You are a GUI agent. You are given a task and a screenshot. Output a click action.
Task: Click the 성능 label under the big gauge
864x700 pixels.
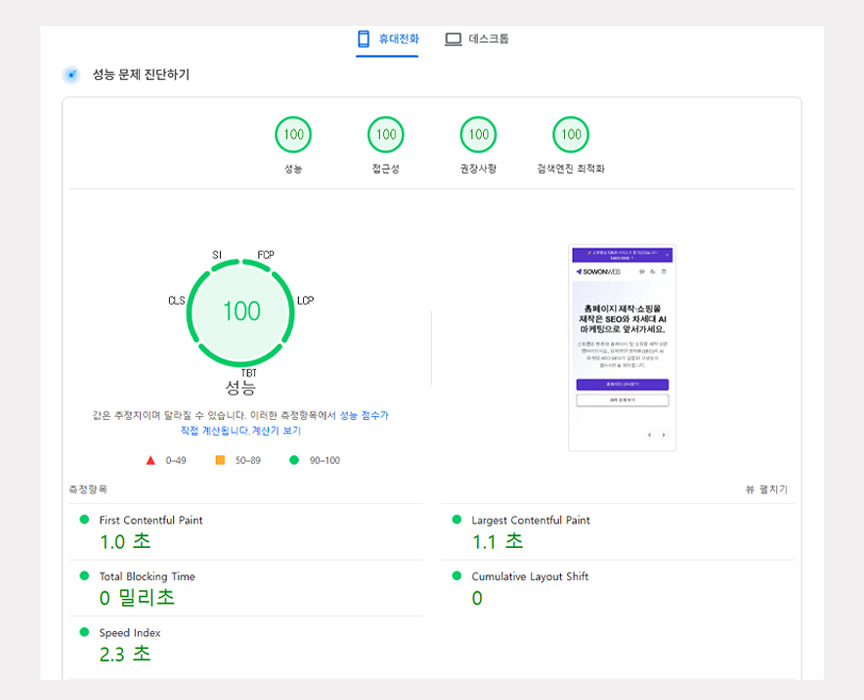(x=241, y=387)
